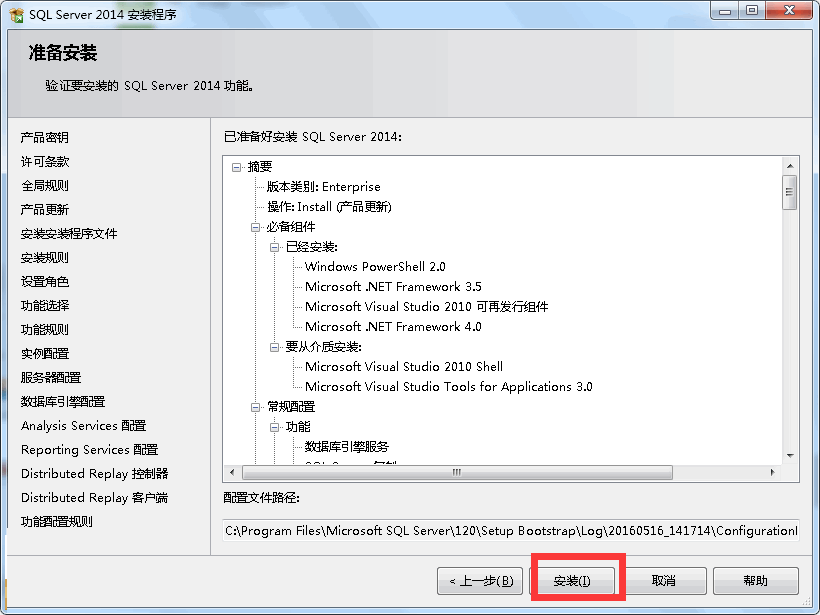The image size is (820, 615).
Task: Collapse the 必备组件 node
Action: (256, 226)
